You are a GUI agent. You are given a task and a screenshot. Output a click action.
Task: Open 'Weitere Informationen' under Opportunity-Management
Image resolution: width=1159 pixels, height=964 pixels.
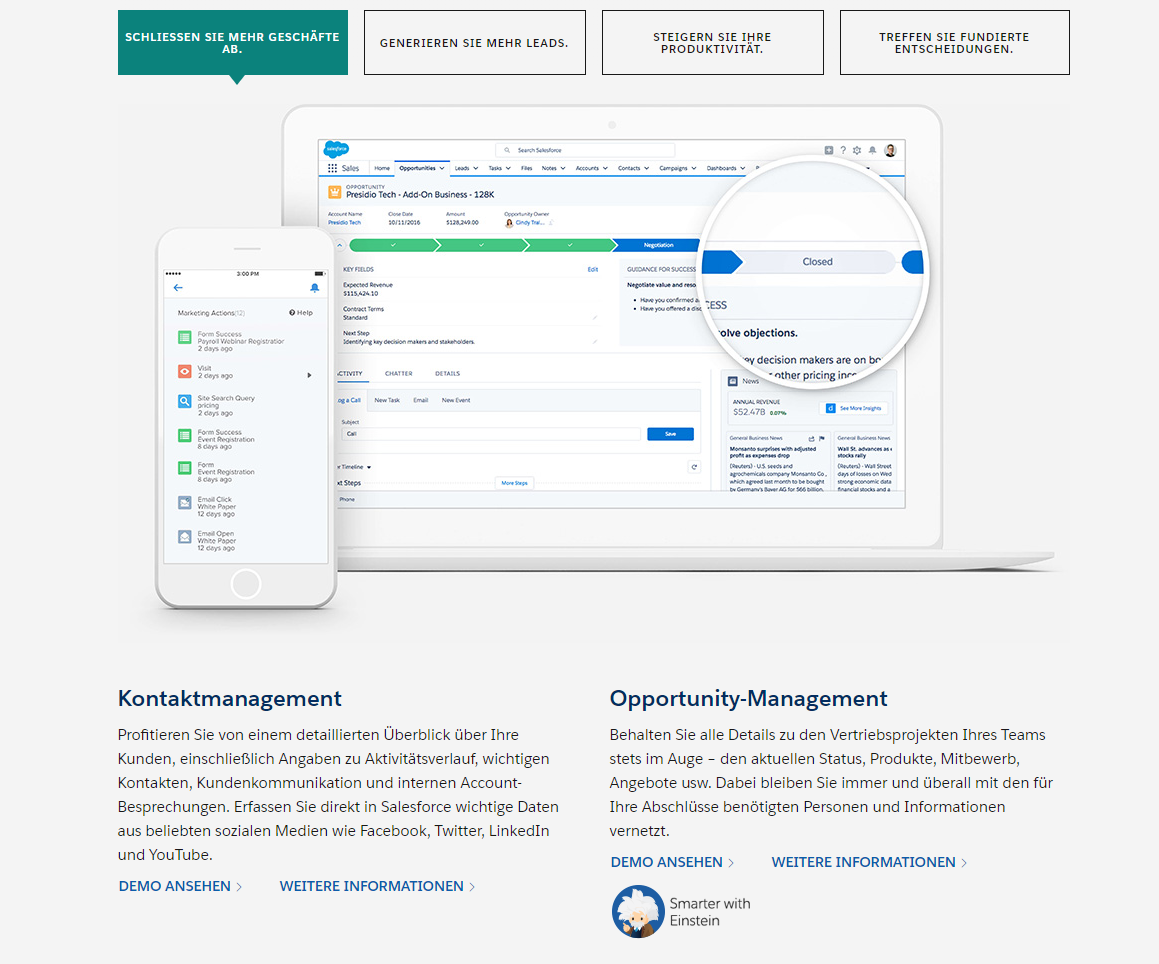point(869,862)
